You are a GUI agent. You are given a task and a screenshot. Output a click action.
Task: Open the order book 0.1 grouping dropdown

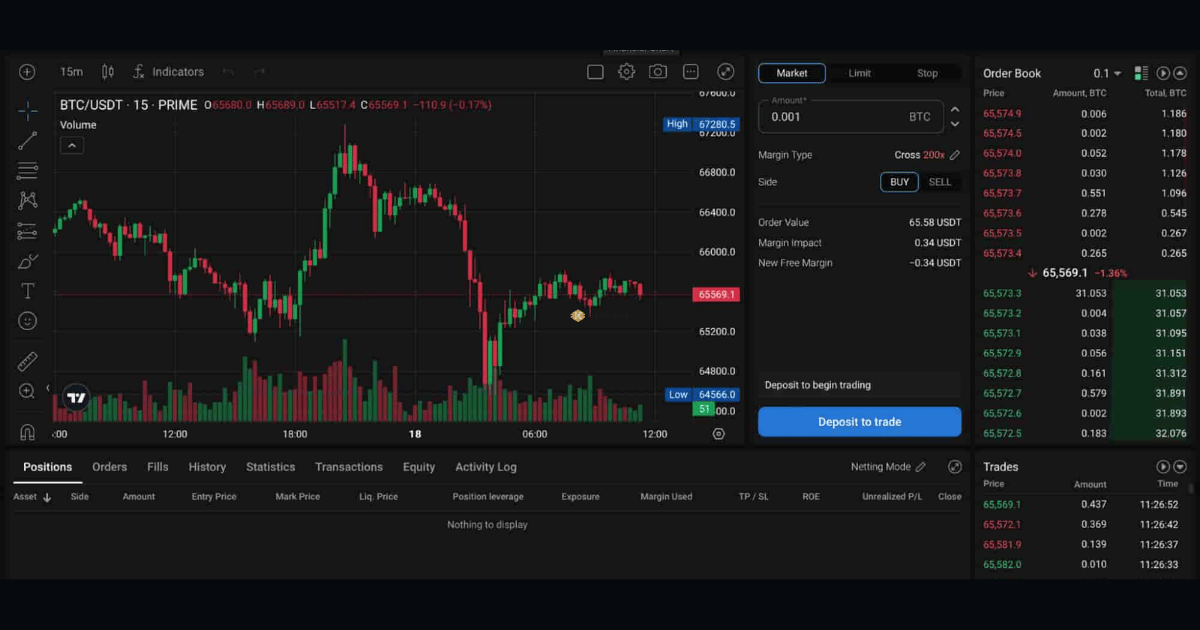(x=1107, y=73)
